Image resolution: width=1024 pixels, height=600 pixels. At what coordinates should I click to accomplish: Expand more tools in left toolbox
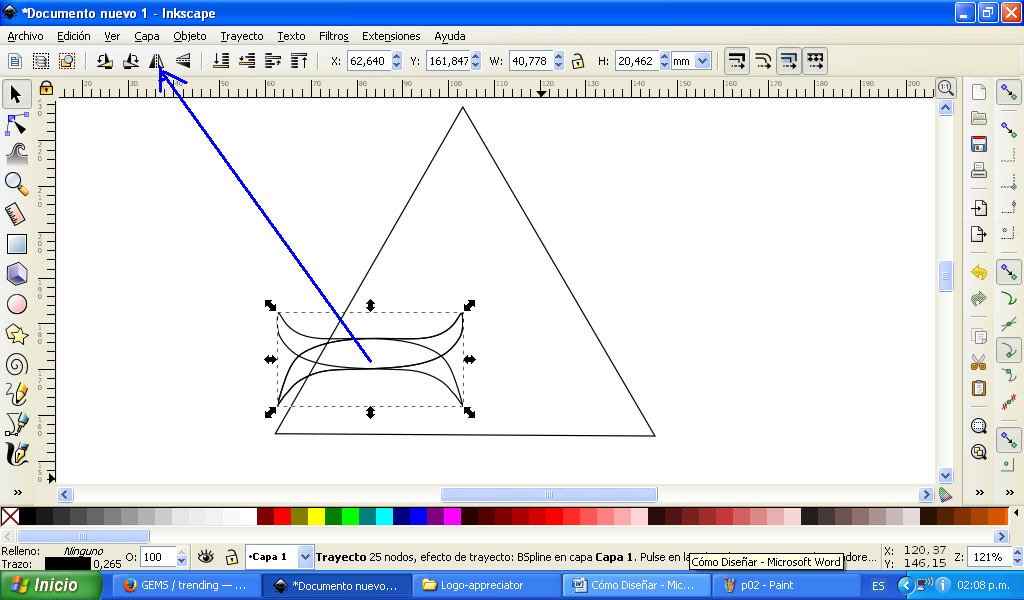point(18,493)
